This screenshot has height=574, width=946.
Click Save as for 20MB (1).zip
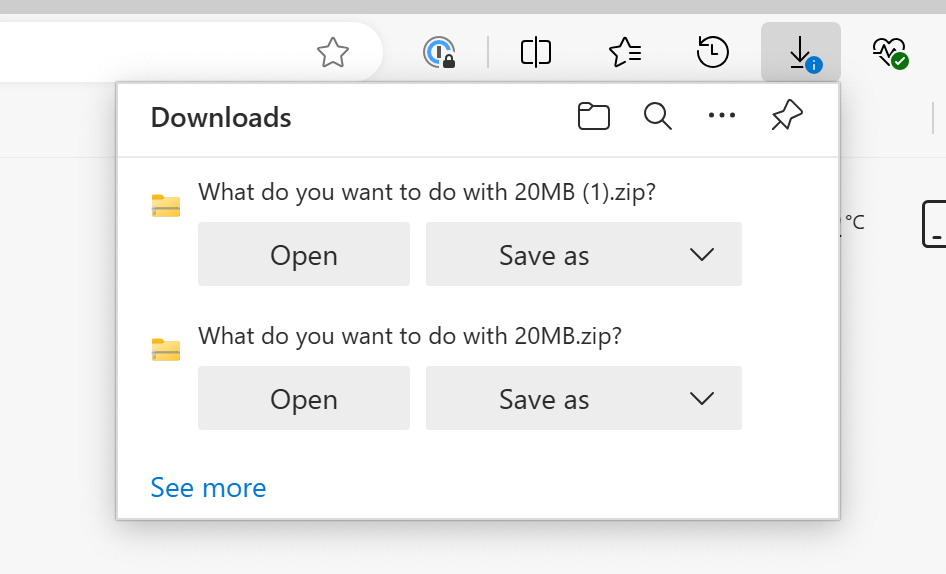coord(544,254)
